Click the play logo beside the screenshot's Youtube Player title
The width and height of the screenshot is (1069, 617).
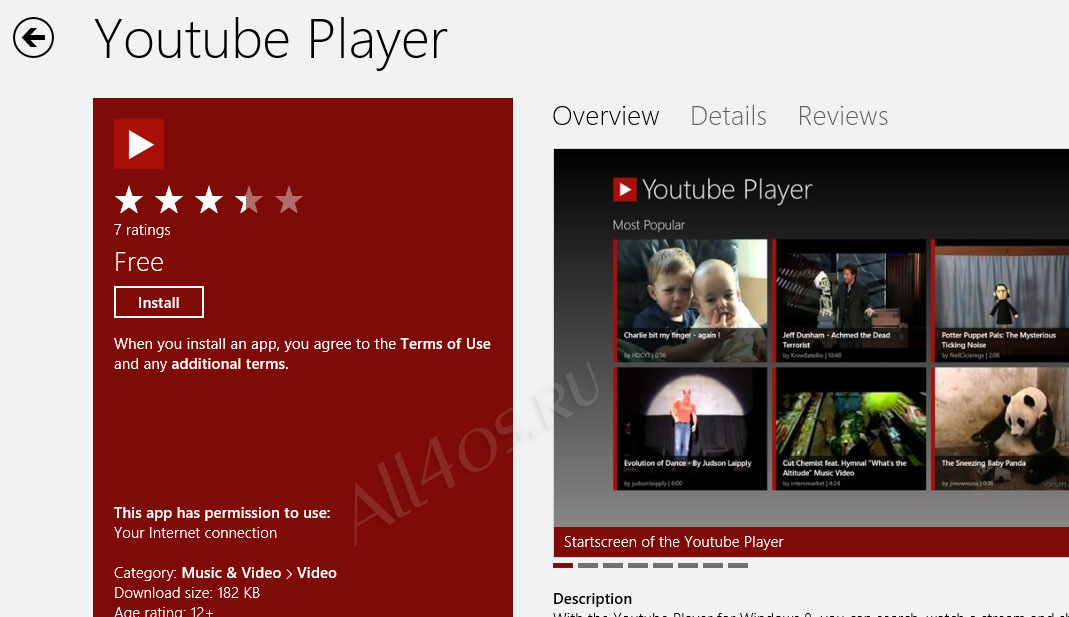click(624, 190)
